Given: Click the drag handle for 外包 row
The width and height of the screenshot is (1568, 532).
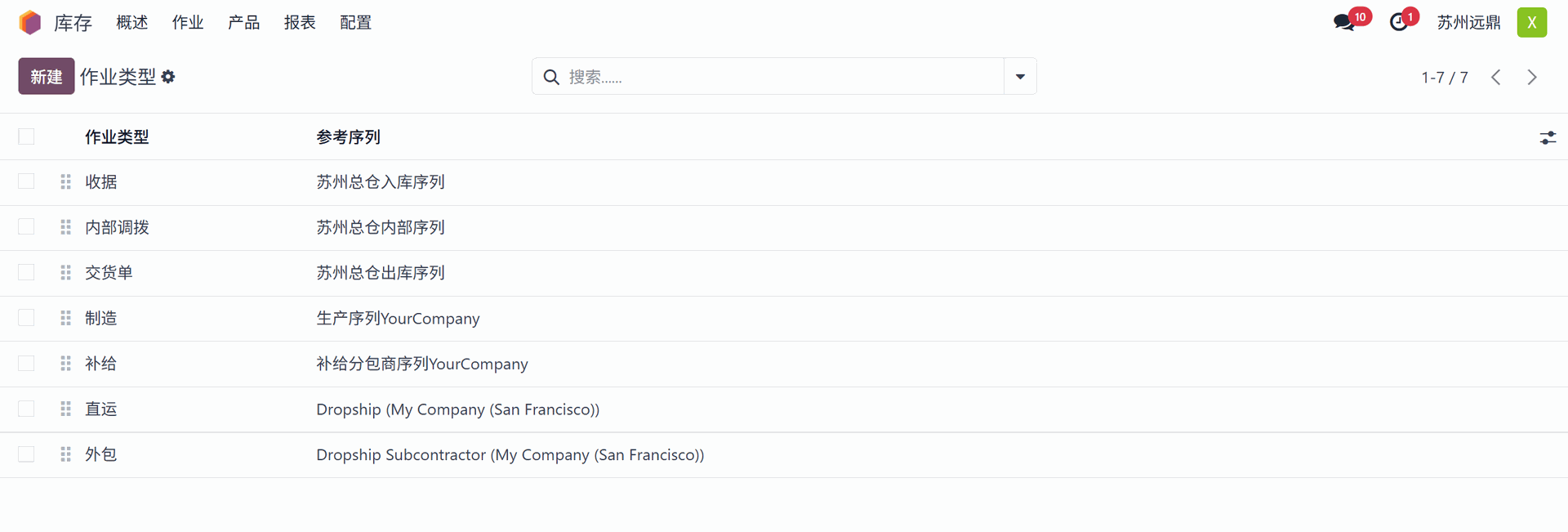Looking at the screenshot, I should (65, 454).
